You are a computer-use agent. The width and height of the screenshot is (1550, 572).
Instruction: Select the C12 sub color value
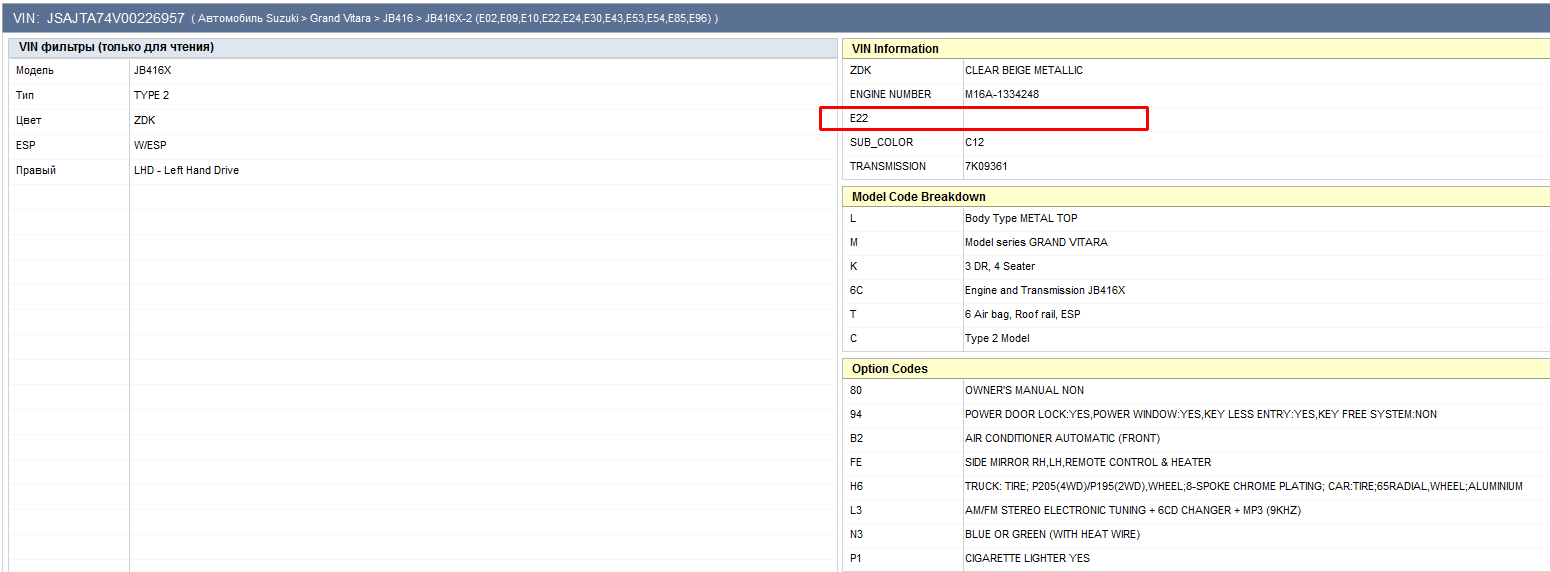point(975,143)
